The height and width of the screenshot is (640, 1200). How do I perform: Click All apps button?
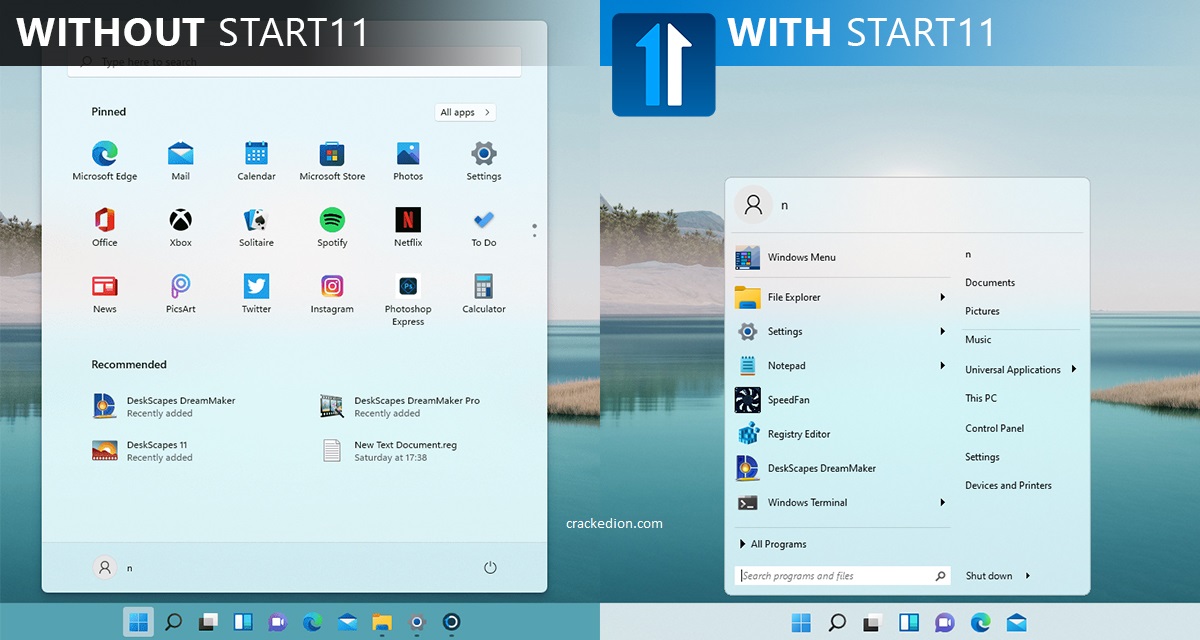point(465,112)
